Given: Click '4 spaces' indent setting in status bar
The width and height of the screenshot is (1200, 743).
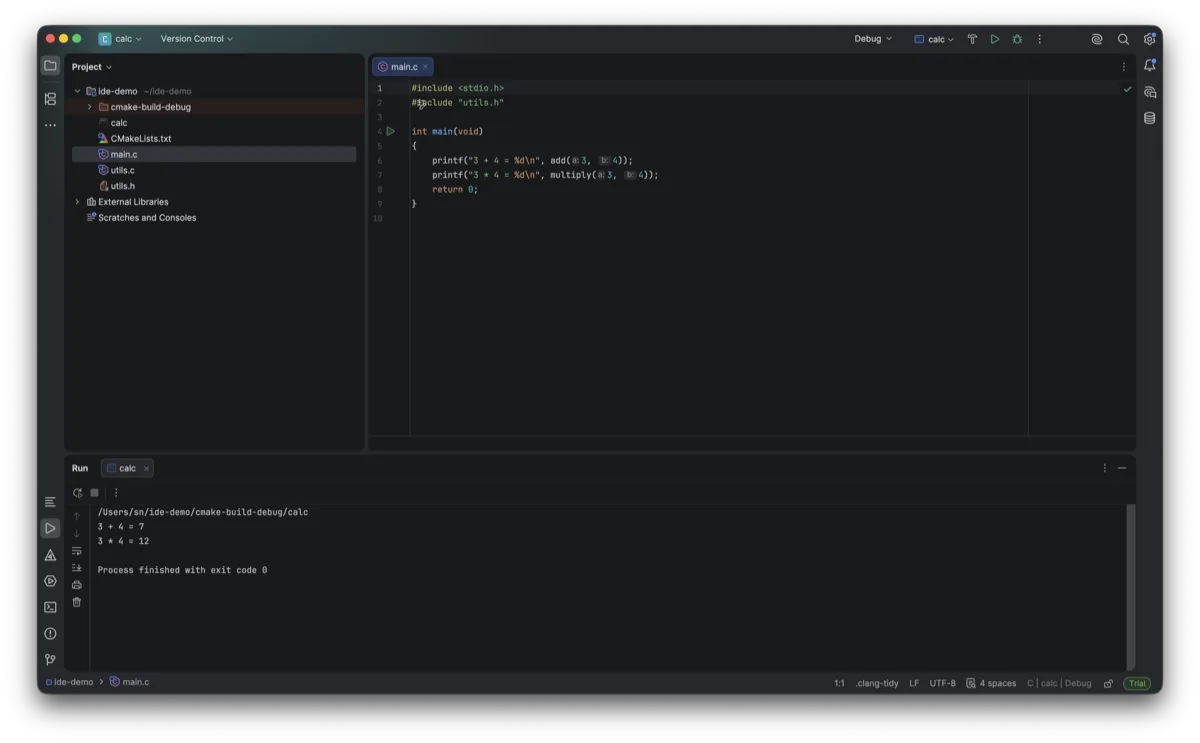Looking at the screenshot, I should pos(991,684).
